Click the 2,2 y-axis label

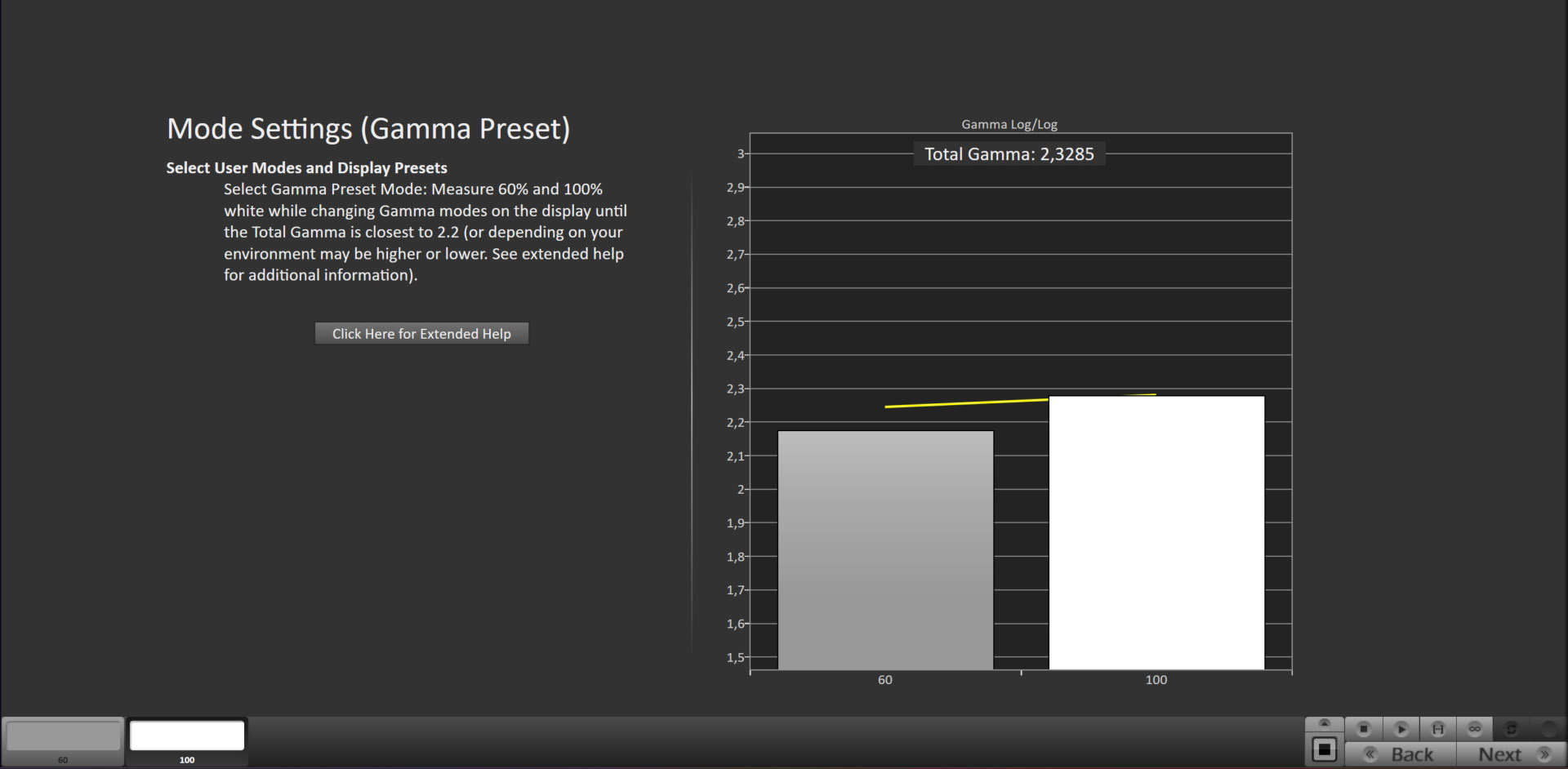click(x=736, y=422)
